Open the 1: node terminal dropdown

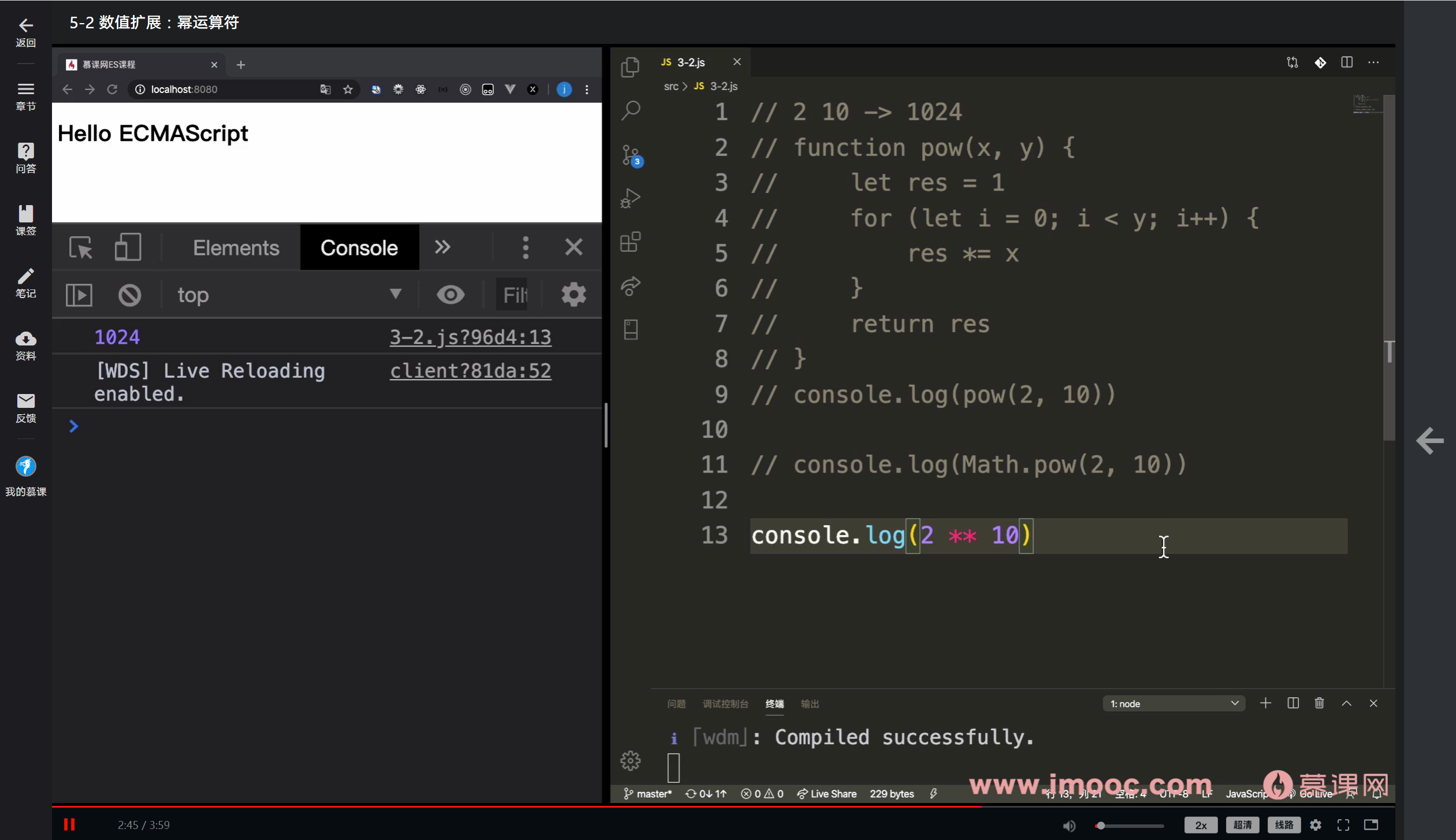pos(1173,704)
